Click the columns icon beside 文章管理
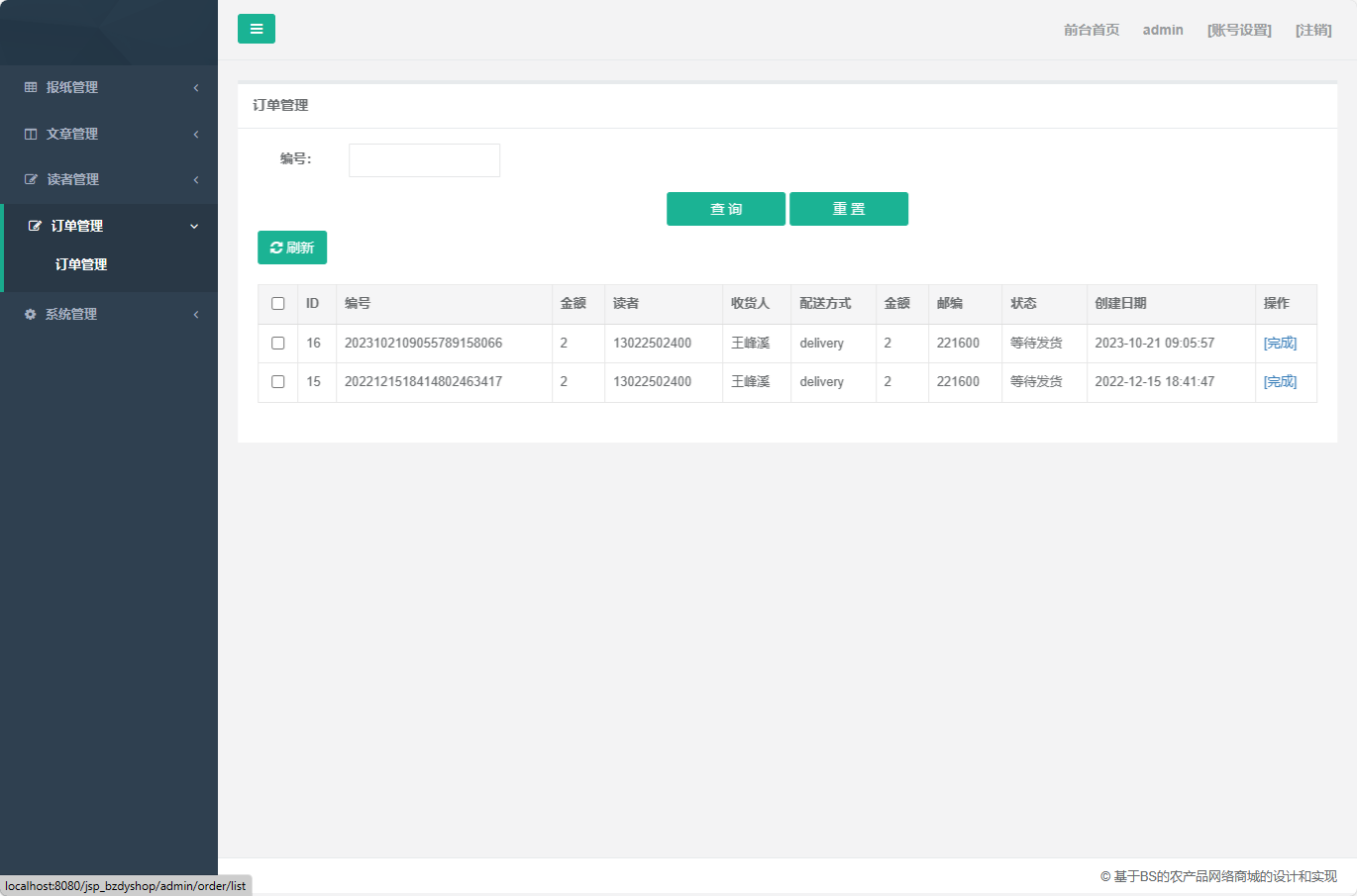The width and height of the screenshot is (1357, 896). click(x=31, y=134)
